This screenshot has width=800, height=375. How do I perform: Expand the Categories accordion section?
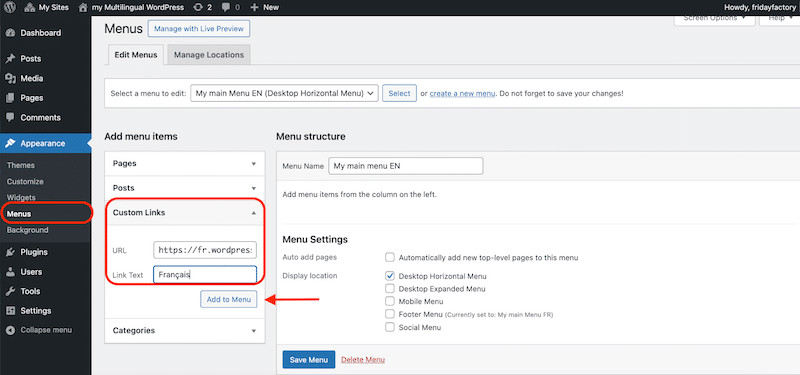click(185, 331)
